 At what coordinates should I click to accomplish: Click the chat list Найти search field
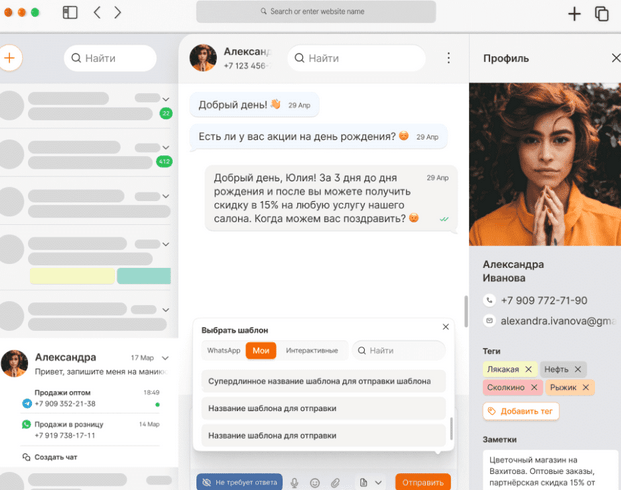(110, 58)
